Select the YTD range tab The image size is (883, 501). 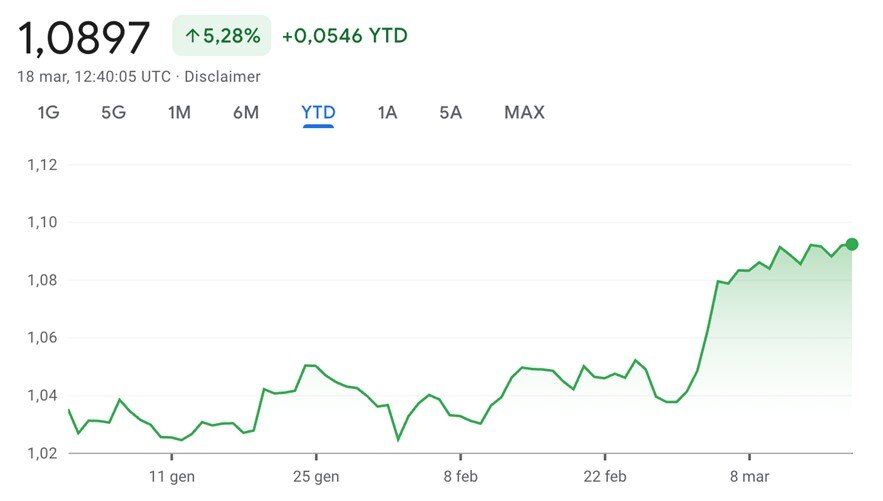(x=318, y=113)
